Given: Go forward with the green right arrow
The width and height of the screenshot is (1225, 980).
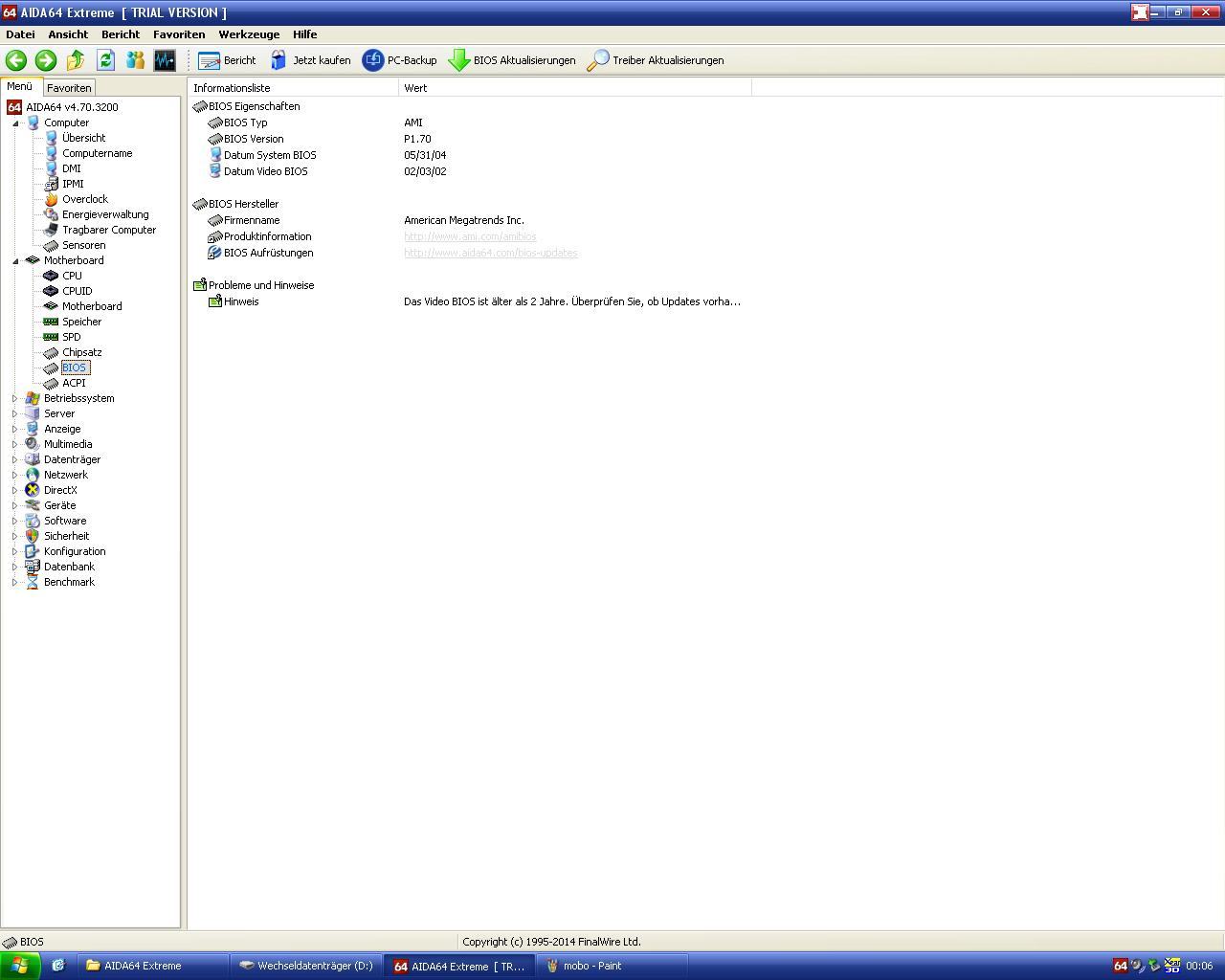Looking at the screenshot, I should pos(46,60).
